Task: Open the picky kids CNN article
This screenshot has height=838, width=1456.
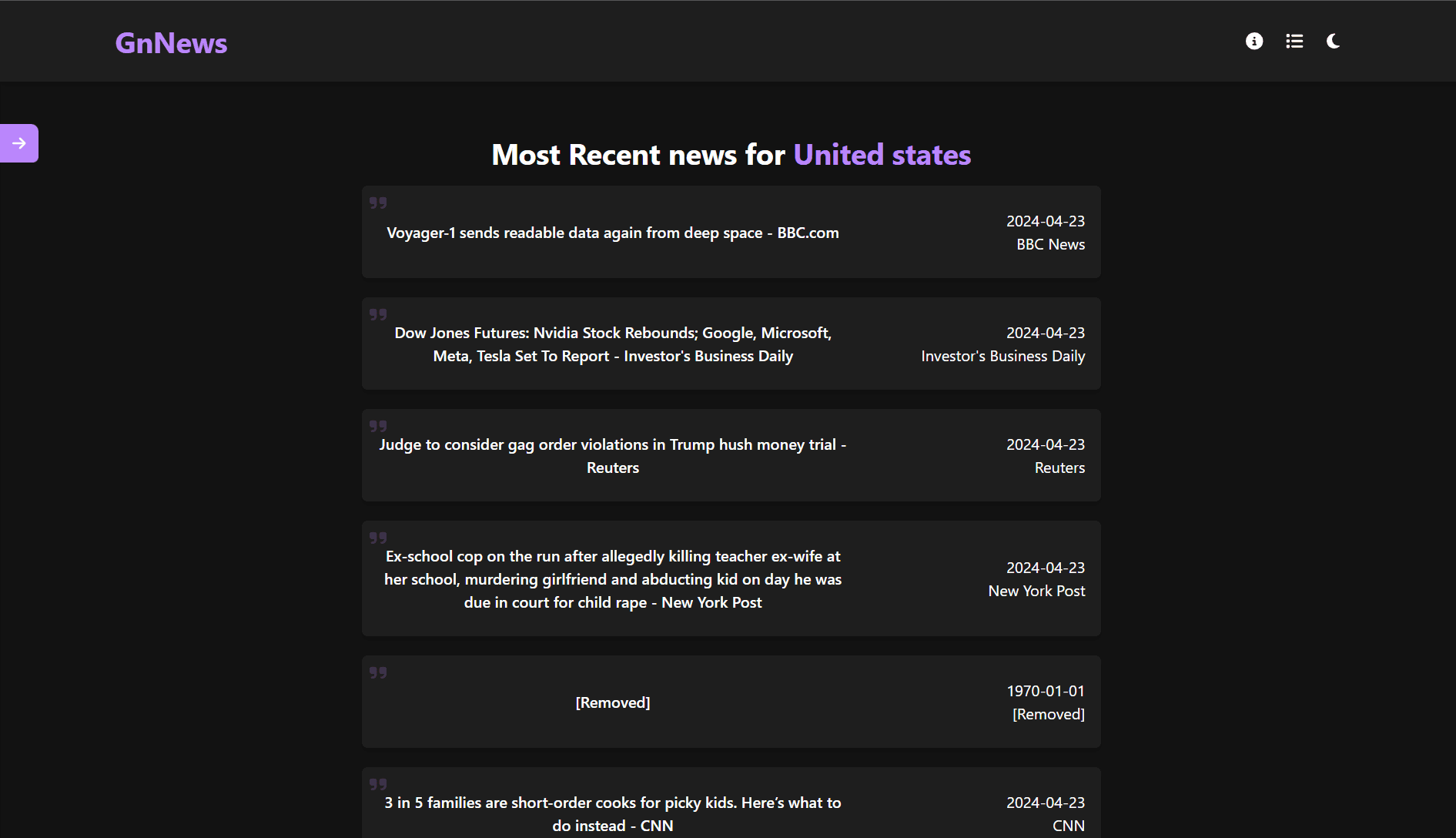Action: tap(613, 814)
